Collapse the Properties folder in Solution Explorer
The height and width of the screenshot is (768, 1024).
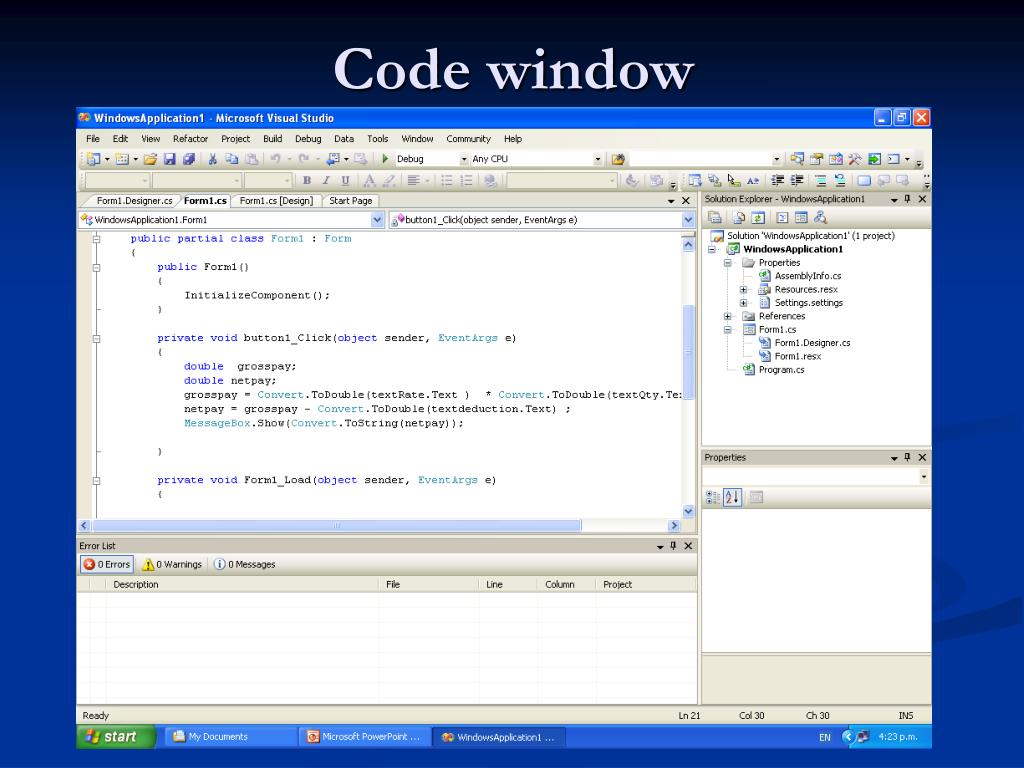pos(728,263)
